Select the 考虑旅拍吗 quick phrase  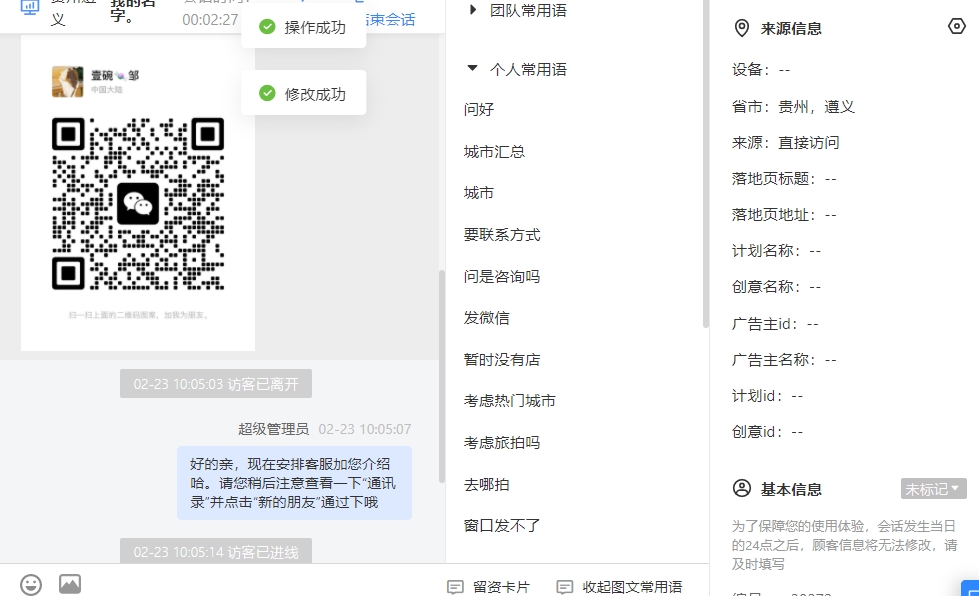[502, 442]
